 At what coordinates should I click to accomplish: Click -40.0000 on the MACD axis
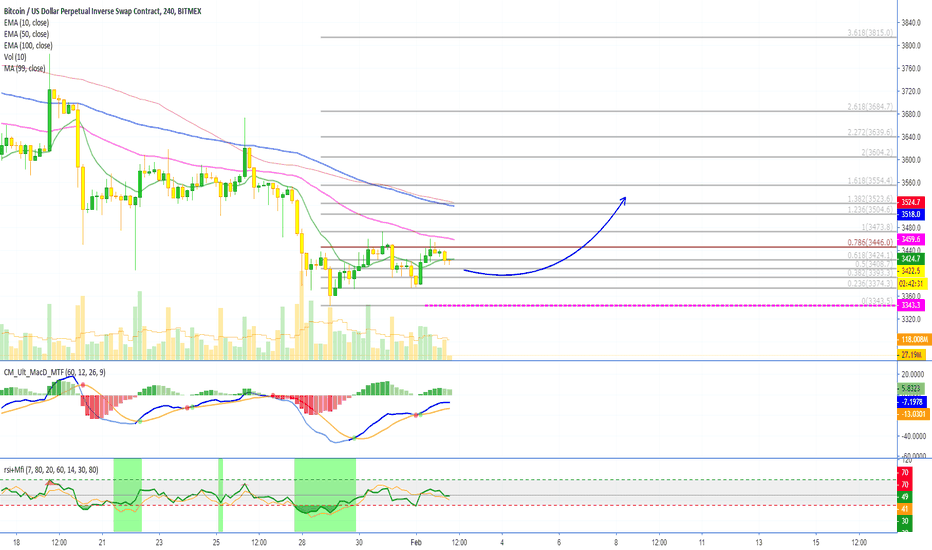click(913, 436)
